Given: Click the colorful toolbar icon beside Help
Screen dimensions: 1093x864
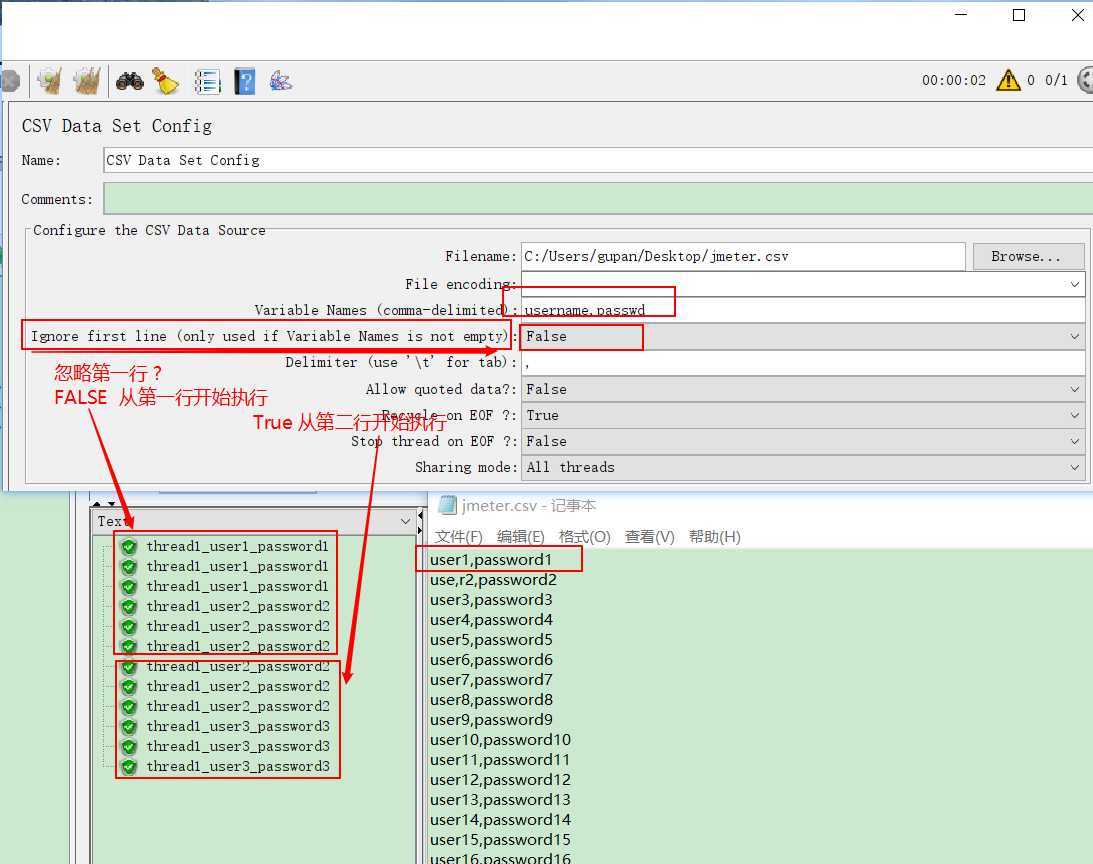Looking at the screenshot, I should [280, 81].
